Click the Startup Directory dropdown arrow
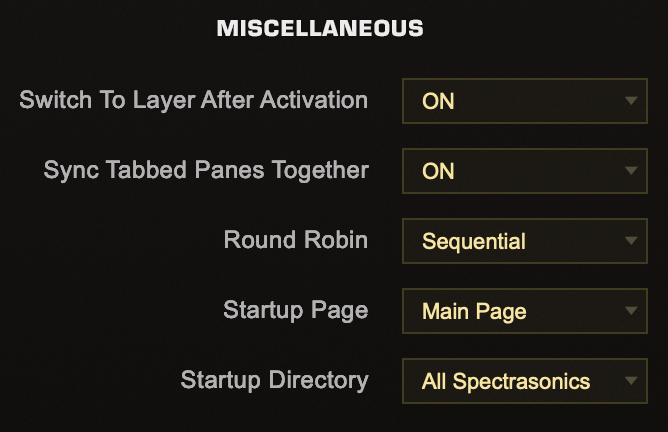 (x=630, y=381)
